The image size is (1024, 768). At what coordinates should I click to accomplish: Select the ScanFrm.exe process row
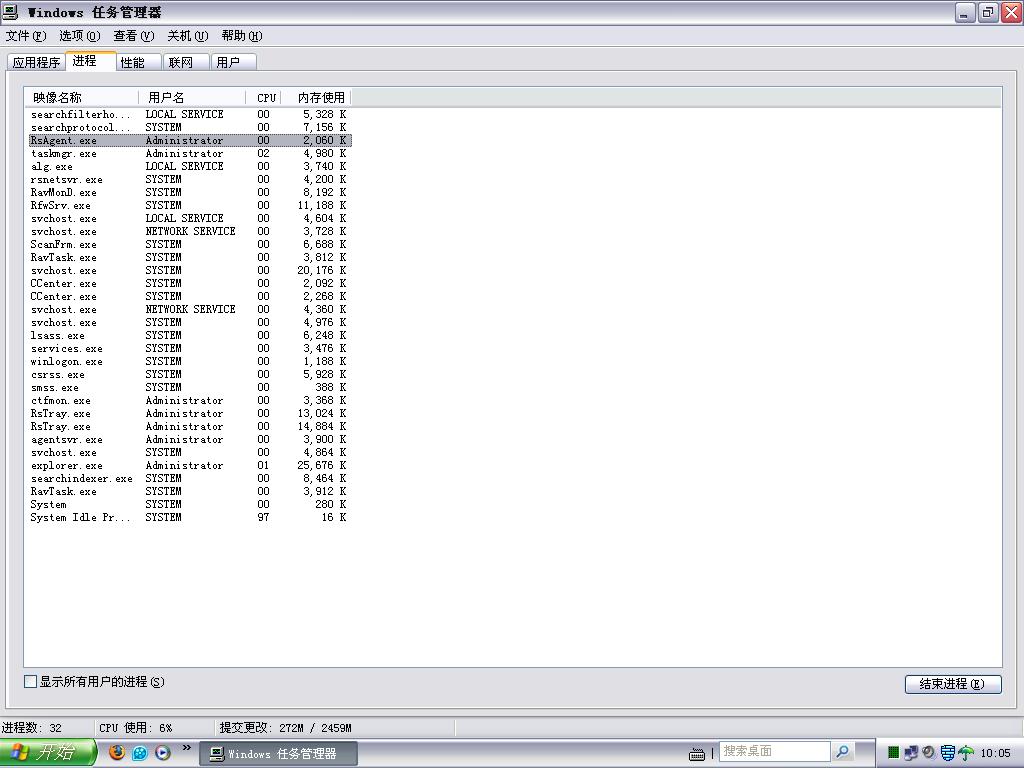tap(189, 244)
